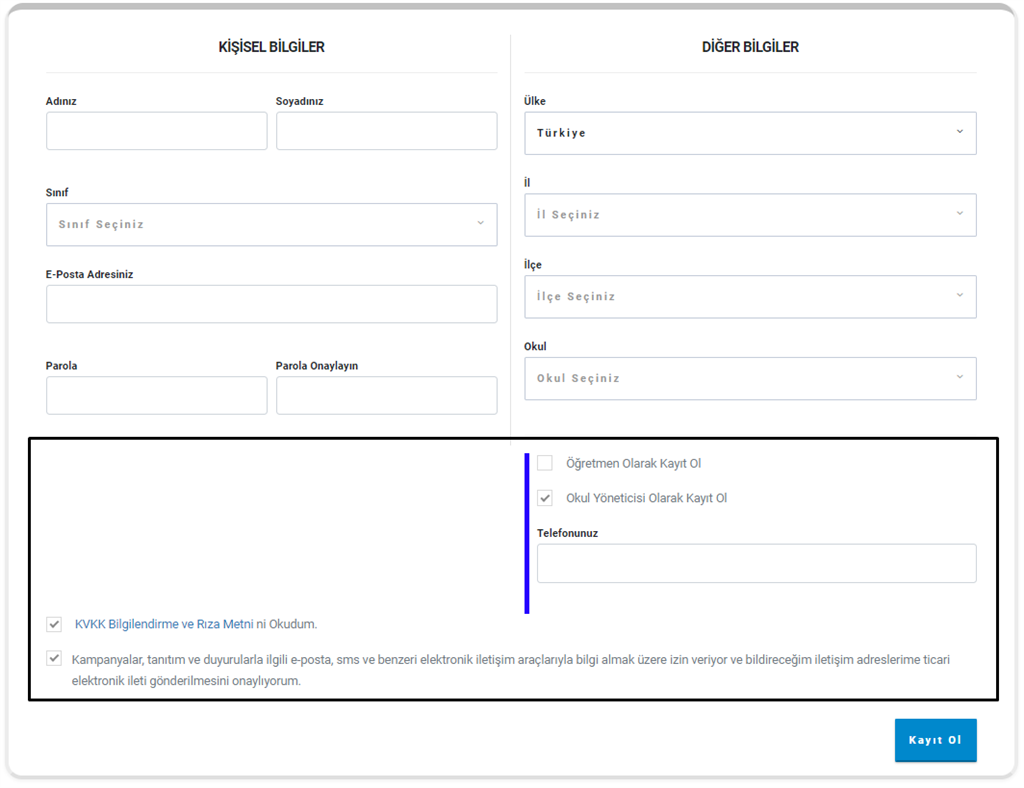Click the arrow icon in İlçe dropdown

pyautogui.click(x=959, y=296)
